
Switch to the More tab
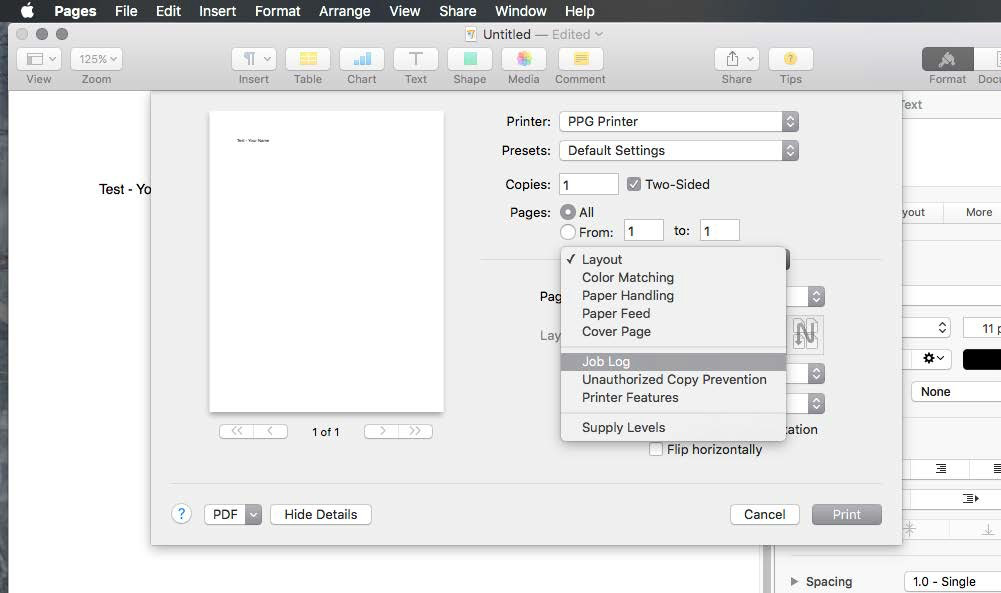pyautogui.click(x=979, y=212)
